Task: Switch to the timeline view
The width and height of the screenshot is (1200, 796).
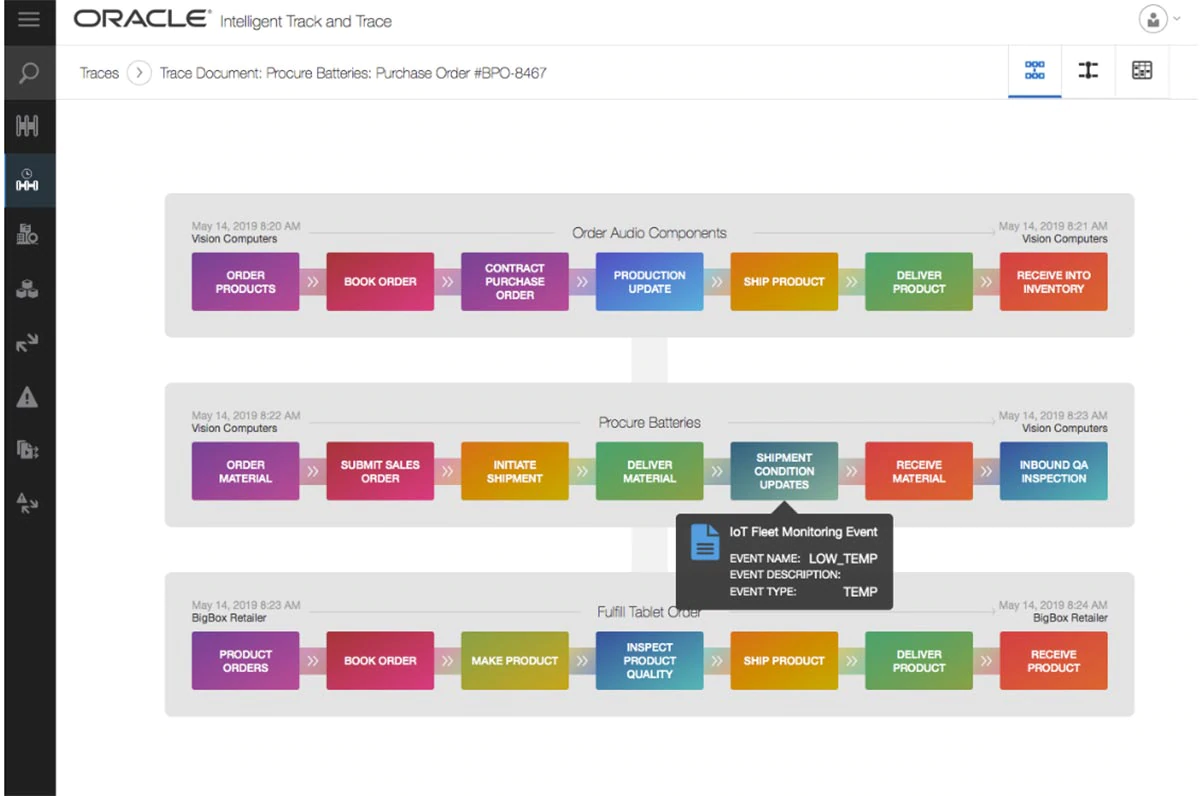Action: [1088, 70]
